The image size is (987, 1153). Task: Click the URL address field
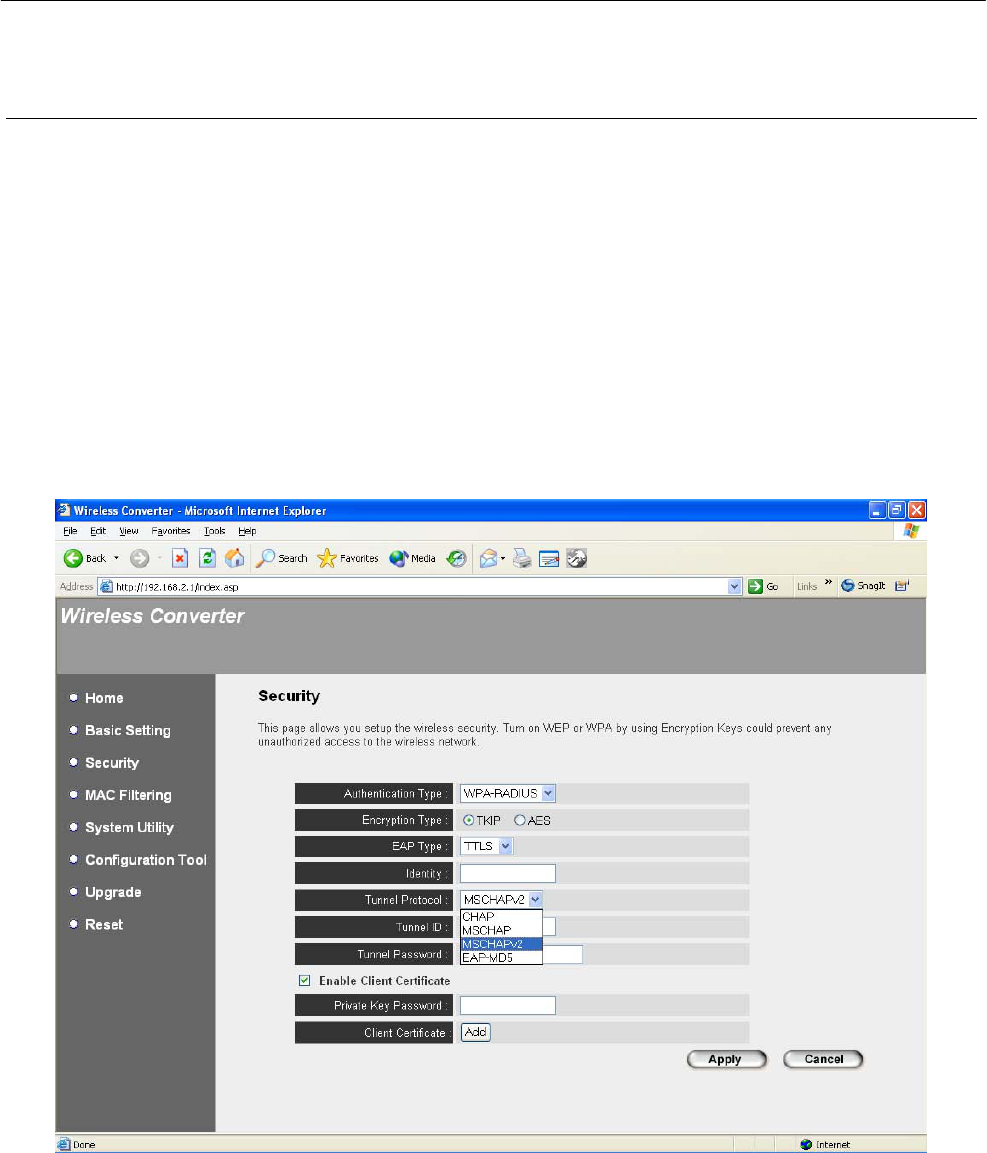(x=421, y=586)
